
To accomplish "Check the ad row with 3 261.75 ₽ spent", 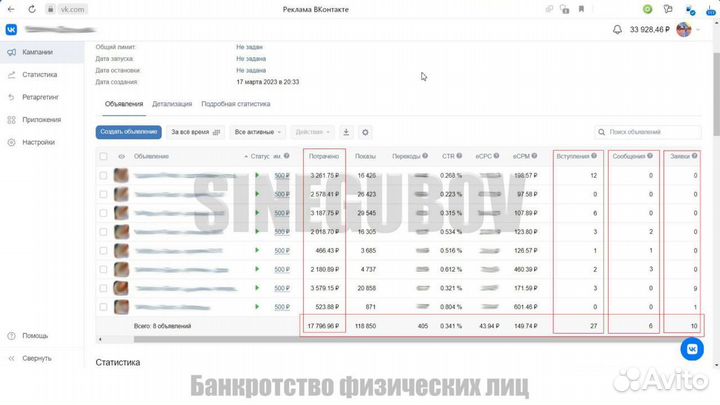I will pos(103,175).
